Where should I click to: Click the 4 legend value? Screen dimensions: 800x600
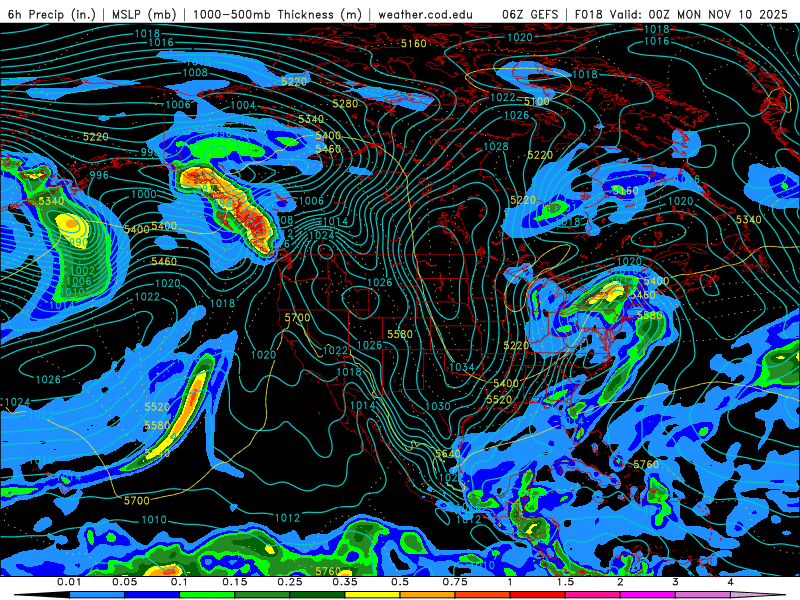tap(730, 582)
